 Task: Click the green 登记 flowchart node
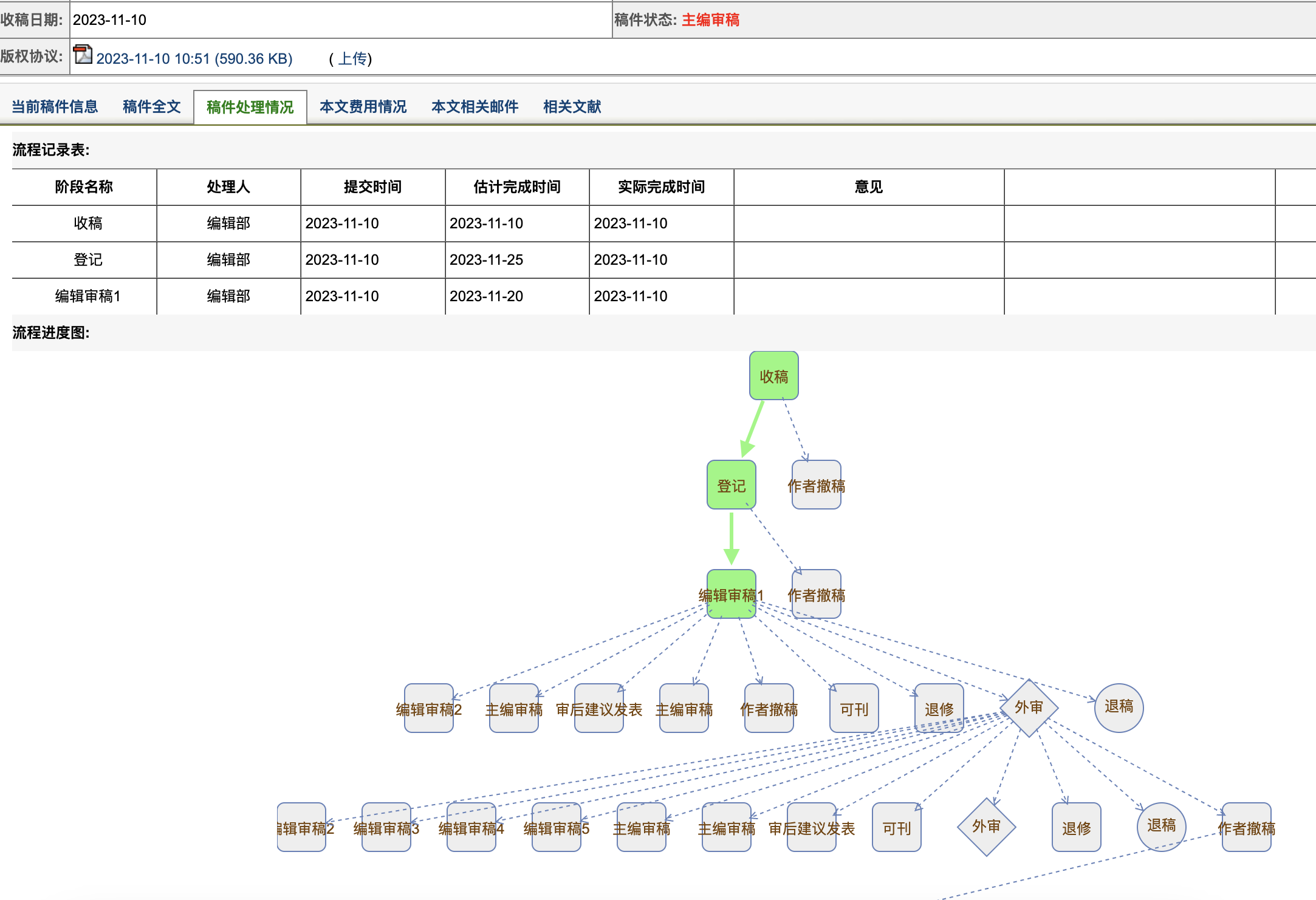731,485
